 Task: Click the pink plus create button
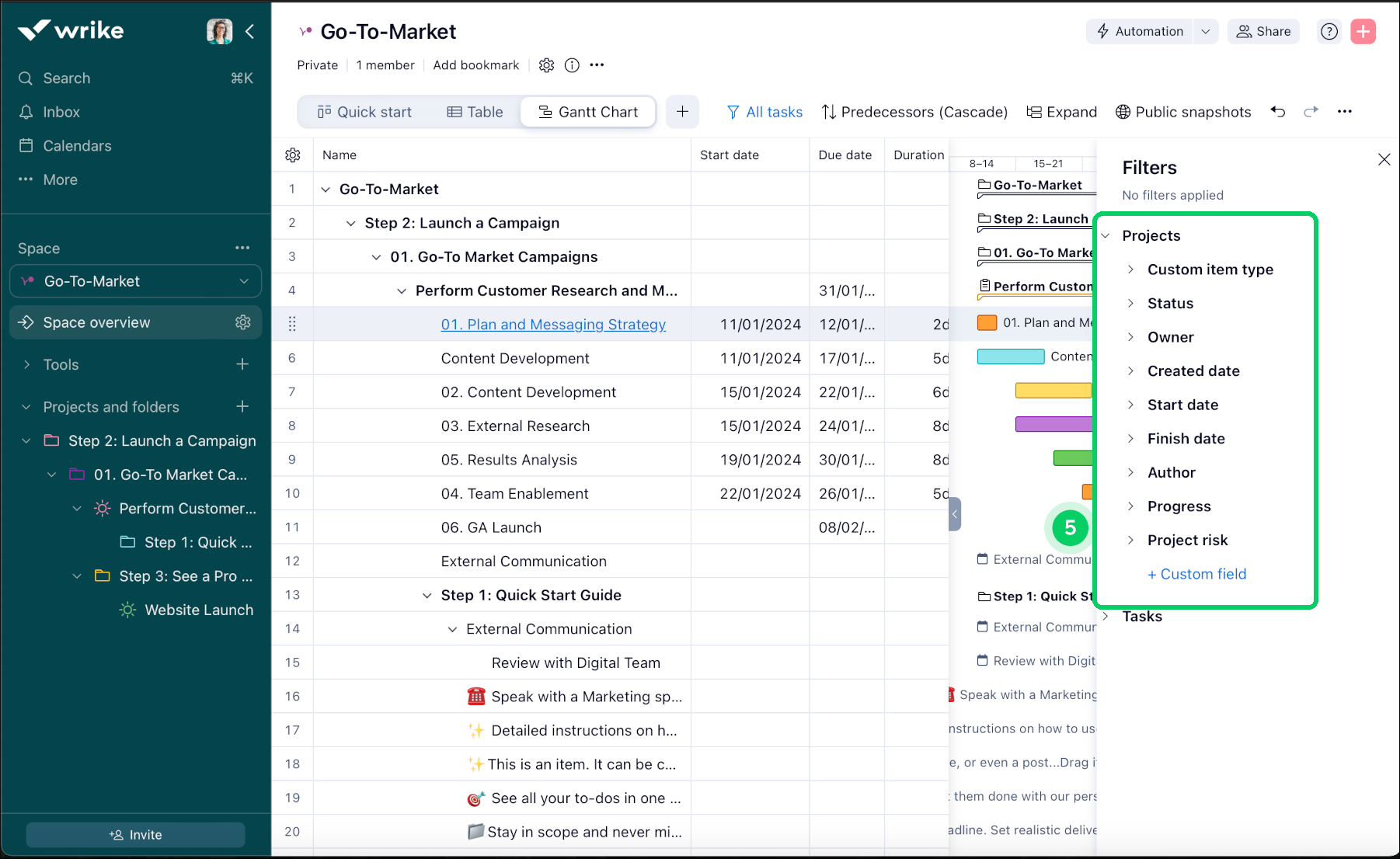click(x=1363, y=31)
